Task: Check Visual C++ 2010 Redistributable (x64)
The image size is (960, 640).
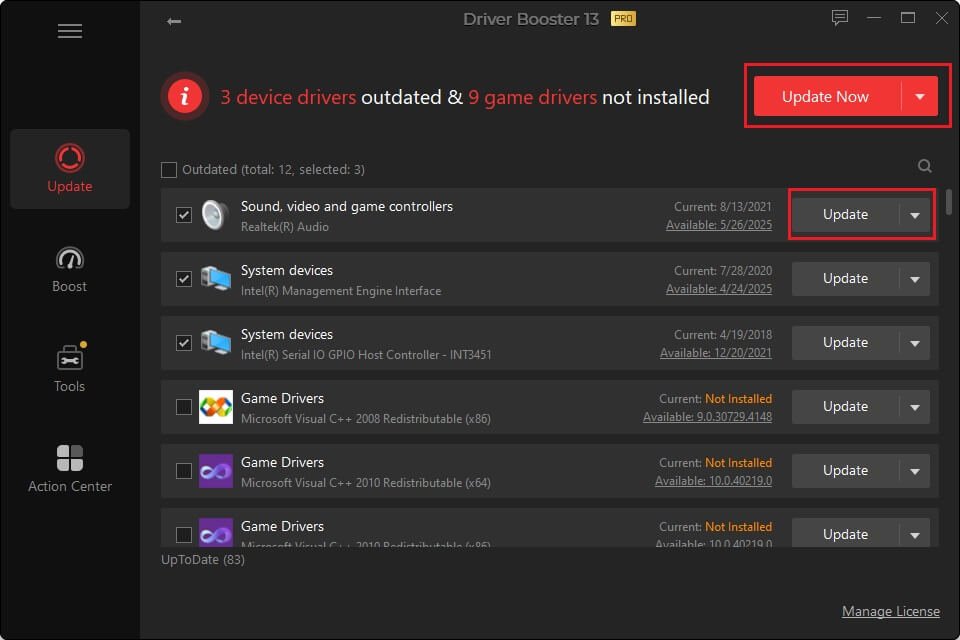Action: click(x=184, y=471)
